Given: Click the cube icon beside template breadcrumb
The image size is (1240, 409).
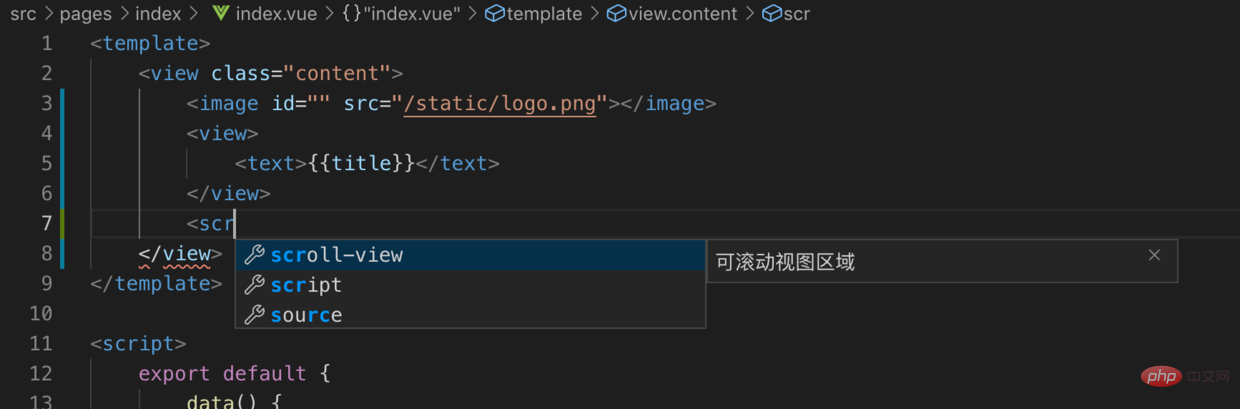Looking at the screenshot, I should click(494, 14).
